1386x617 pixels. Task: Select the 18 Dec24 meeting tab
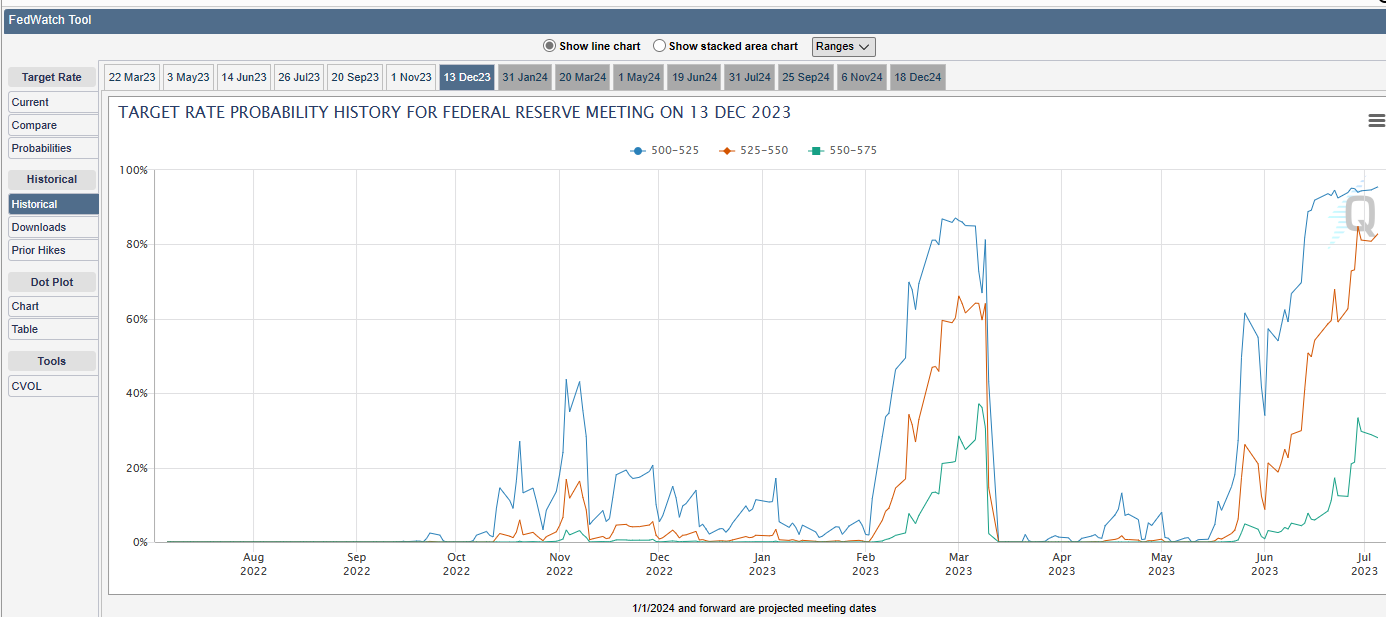pyautogui.click(x=917, y=78)
